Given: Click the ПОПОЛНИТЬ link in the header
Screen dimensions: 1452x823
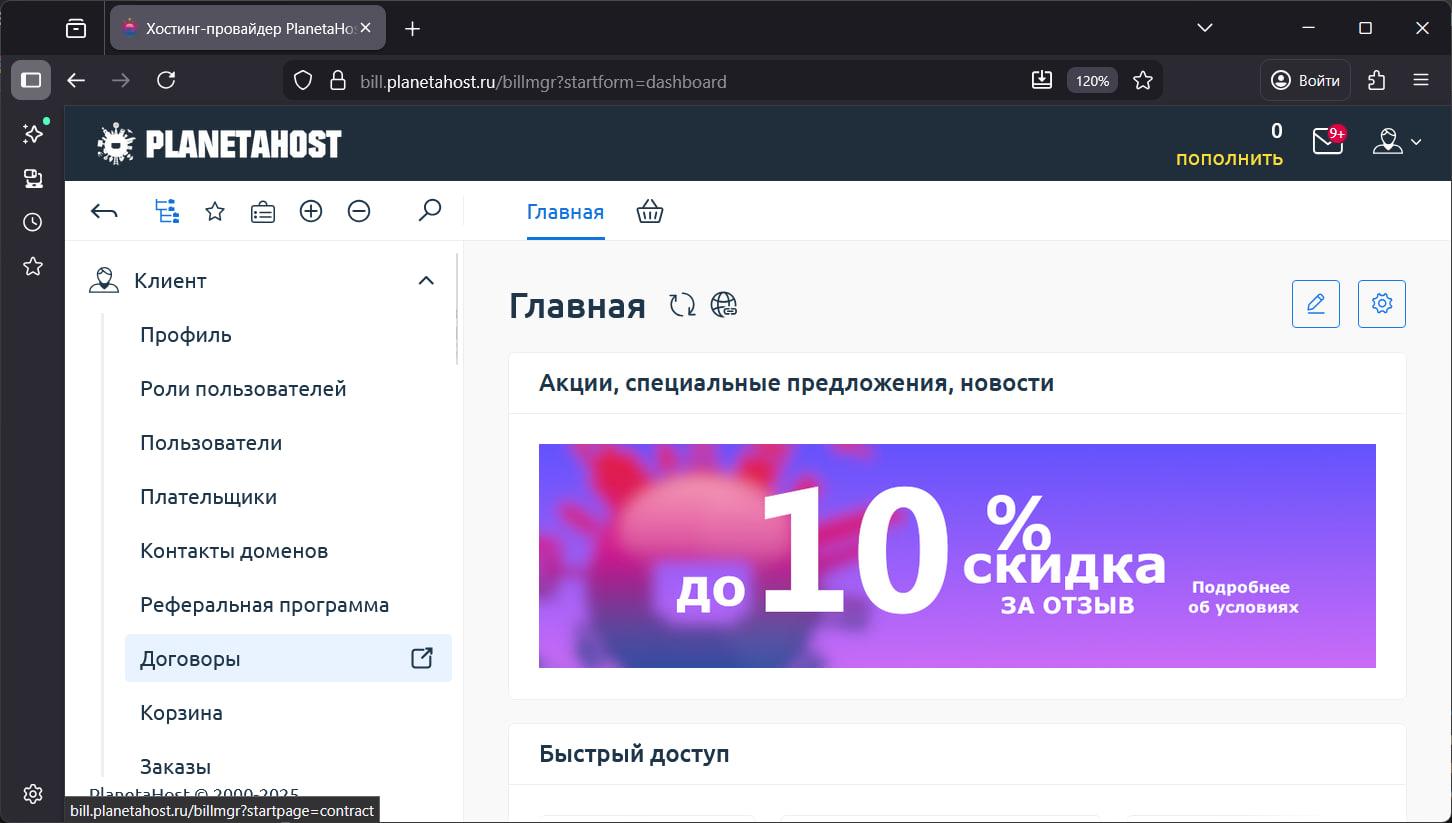Looking at the screenshot, I should (1230, 157).
